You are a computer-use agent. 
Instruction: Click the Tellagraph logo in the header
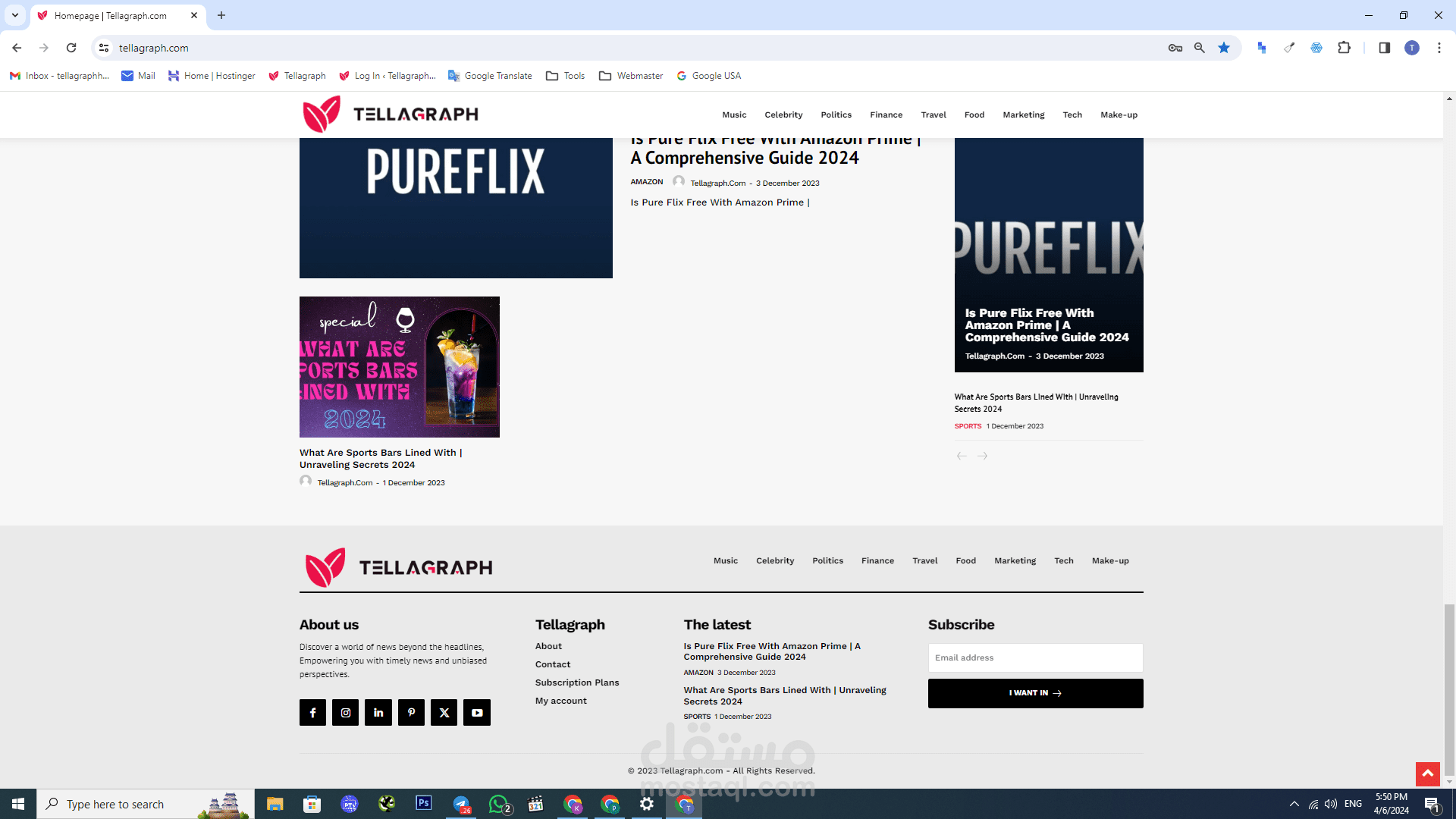390,115
